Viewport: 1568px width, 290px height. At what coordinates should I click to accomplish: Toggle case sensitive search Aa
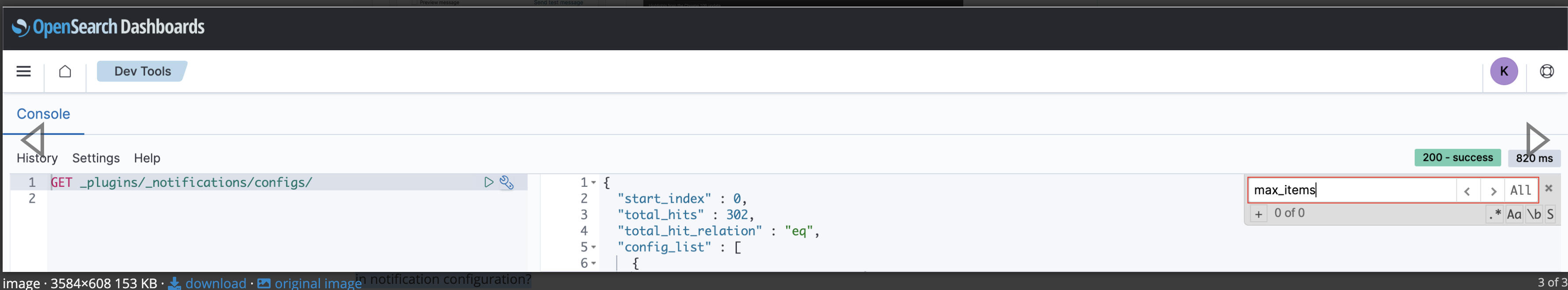pos(1514,214)
